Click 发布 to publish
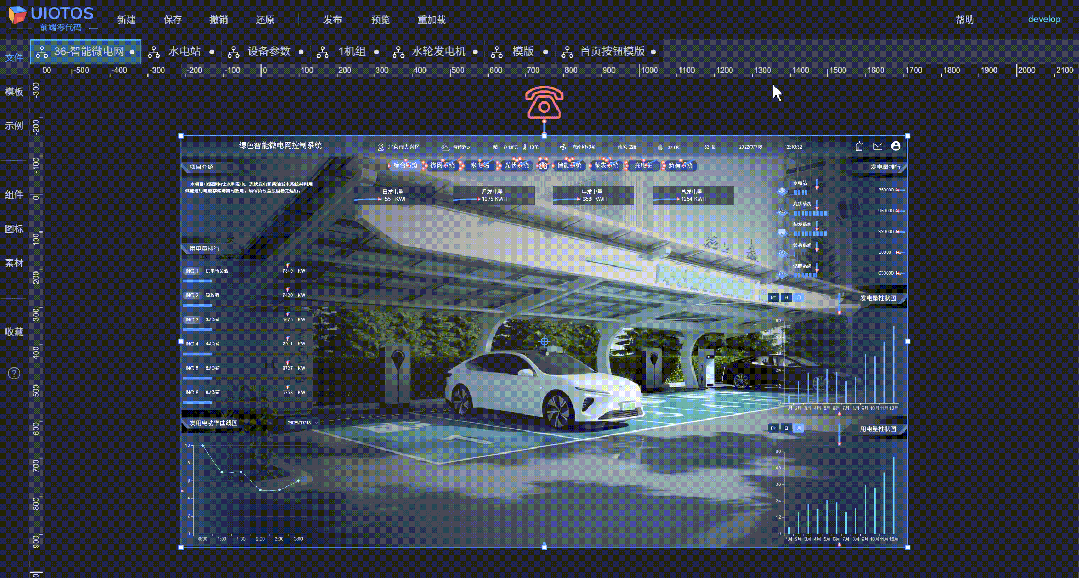The height and width of the screenshot is (578, 1079). (x=332, y=19)
